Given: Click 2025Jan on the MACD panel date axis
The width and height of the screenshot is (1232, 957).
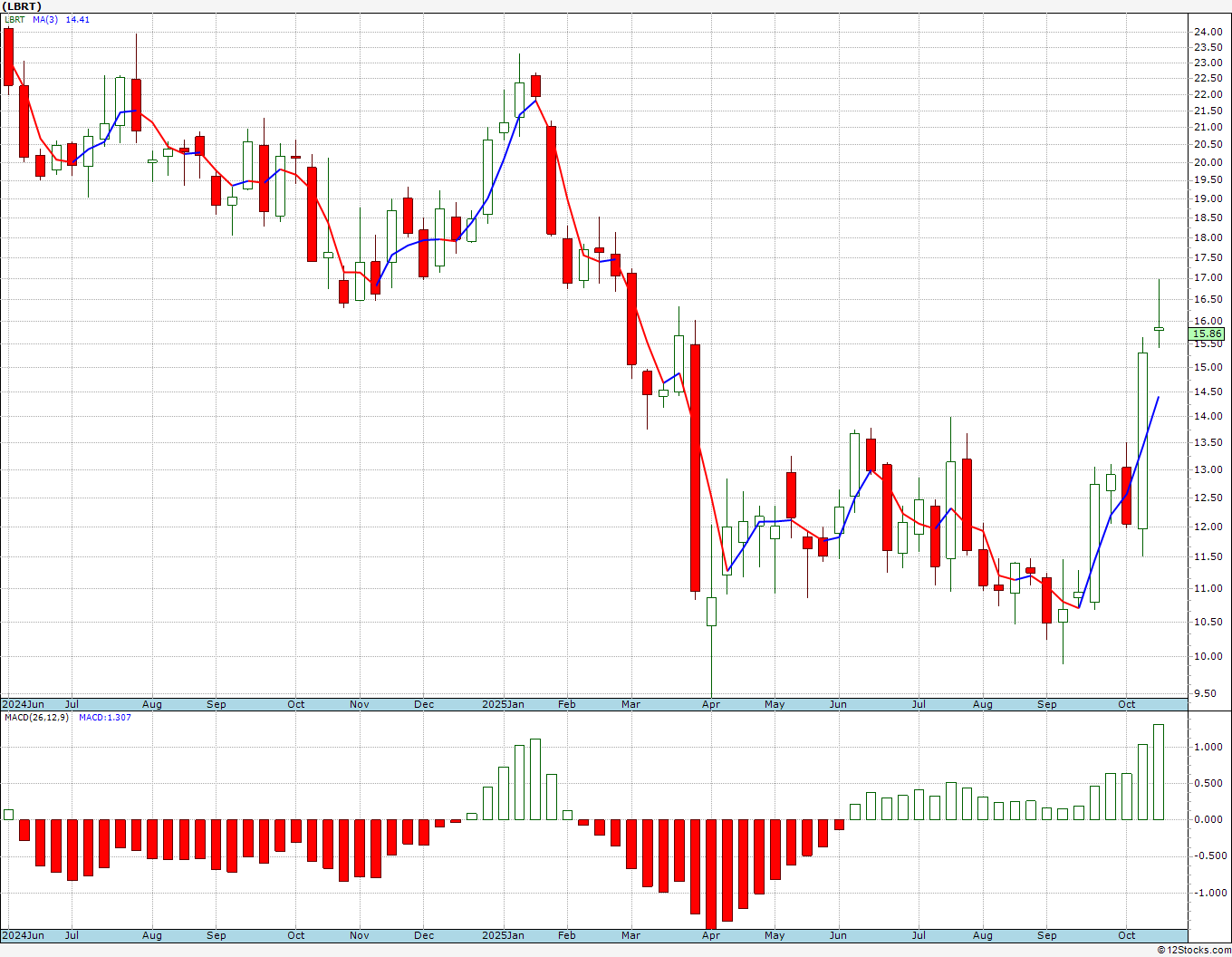Looking at the screenshot, I should click(x=503, y=935).
